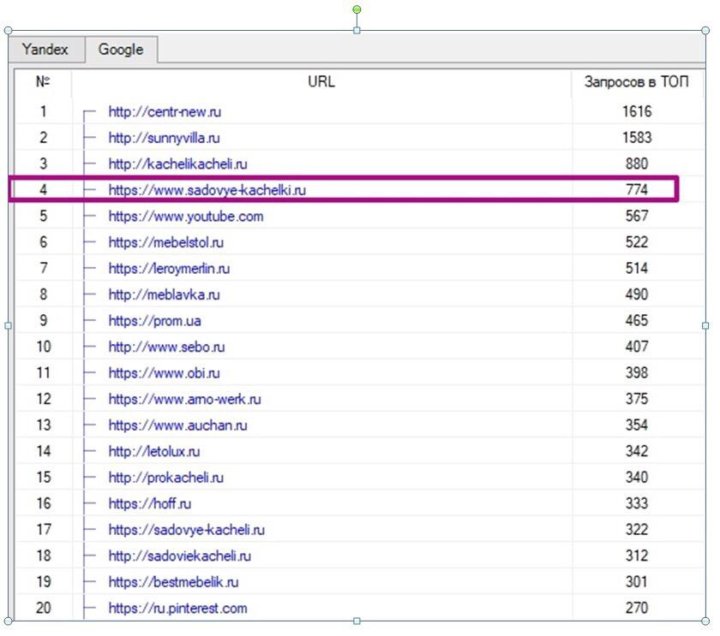
Task: Sort by the URL column header
Action: point(321,82)
